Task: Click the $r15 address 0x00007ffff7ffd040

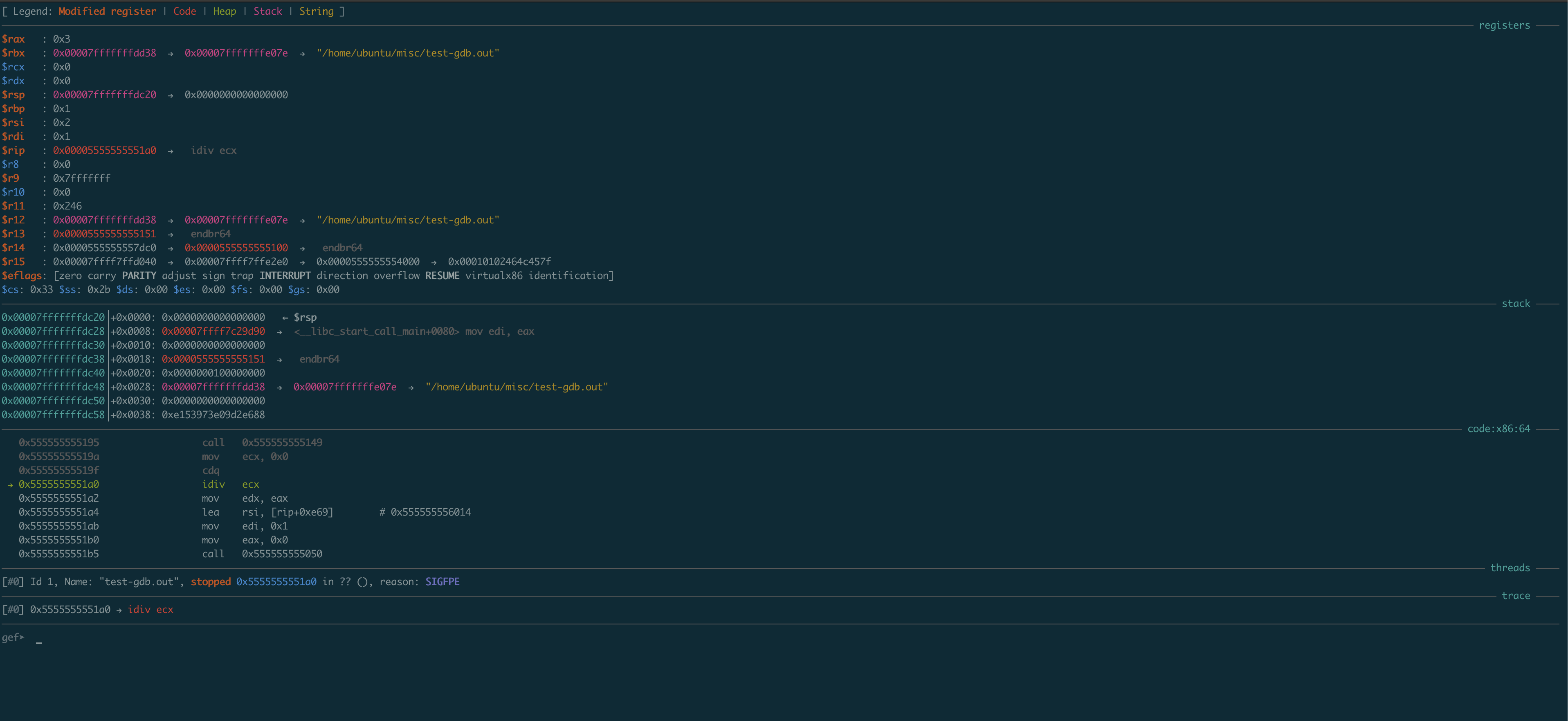Action: (104, 262)
